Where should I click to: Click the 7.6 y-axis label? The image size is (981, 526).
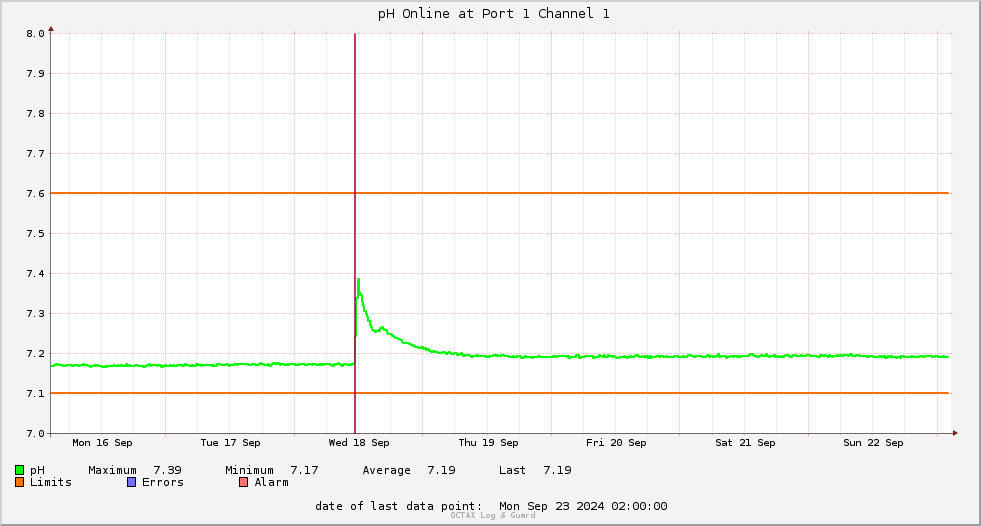coord(35,194)
